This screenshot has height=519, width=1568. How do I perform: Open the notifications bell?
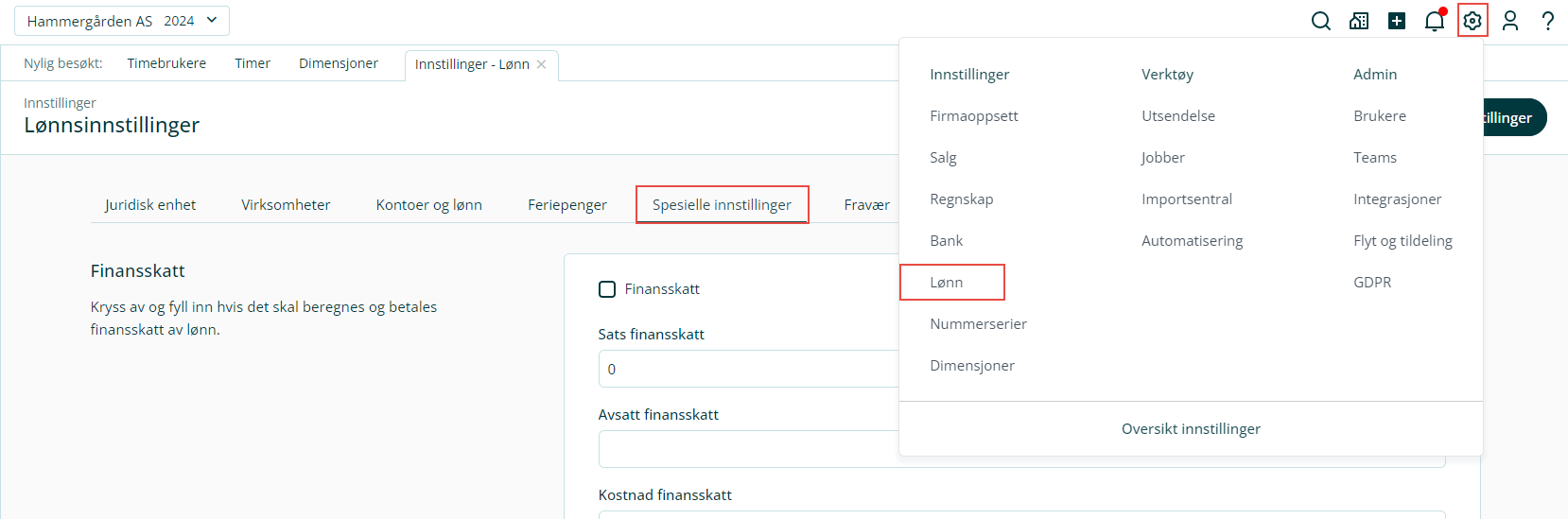click(x=1435, y=21)
